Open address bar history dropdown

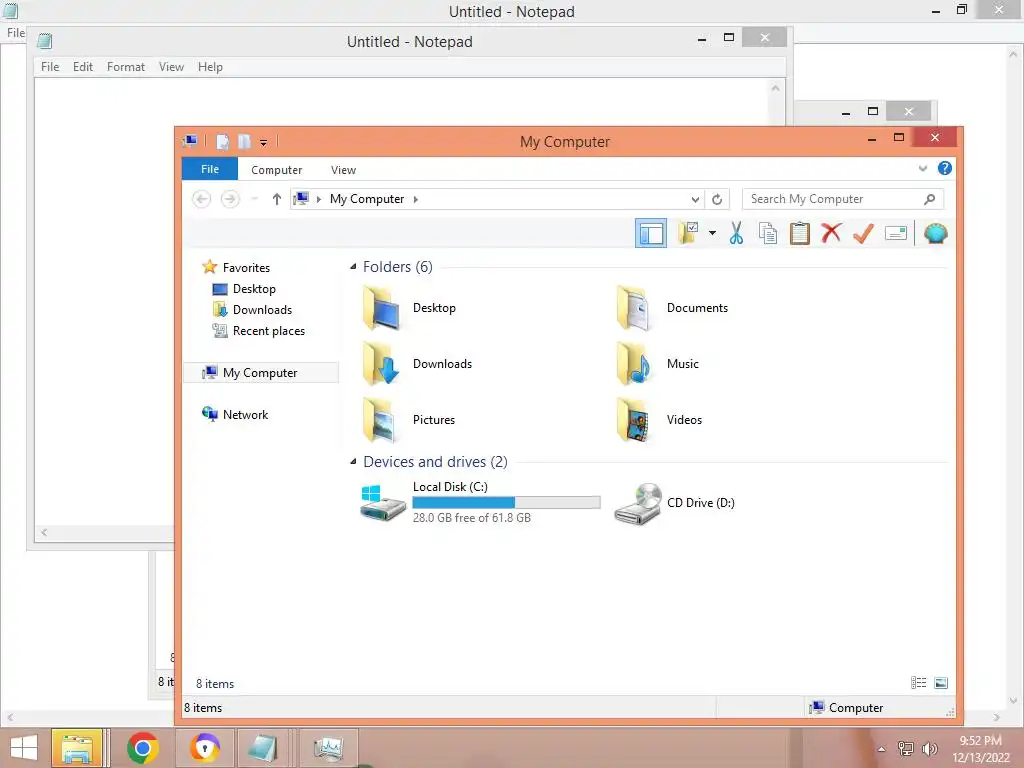pos(695,200)
